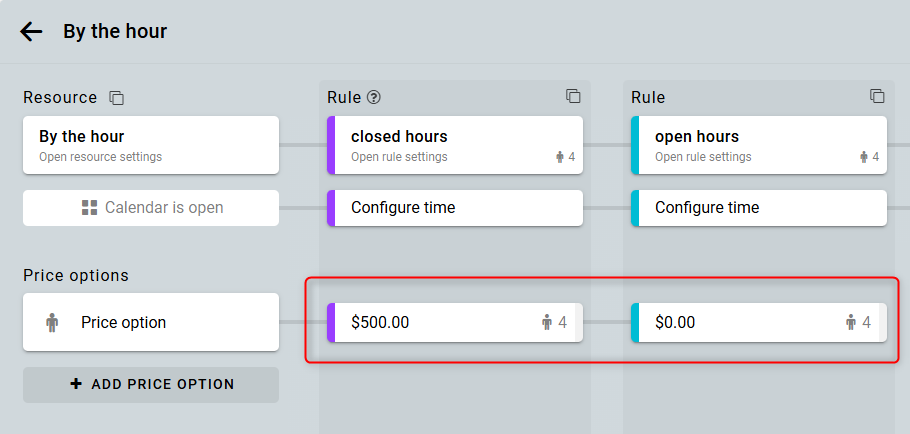The image size is (910, 434).
Task: Click Add Price Option button
Action: click(151, 384)
